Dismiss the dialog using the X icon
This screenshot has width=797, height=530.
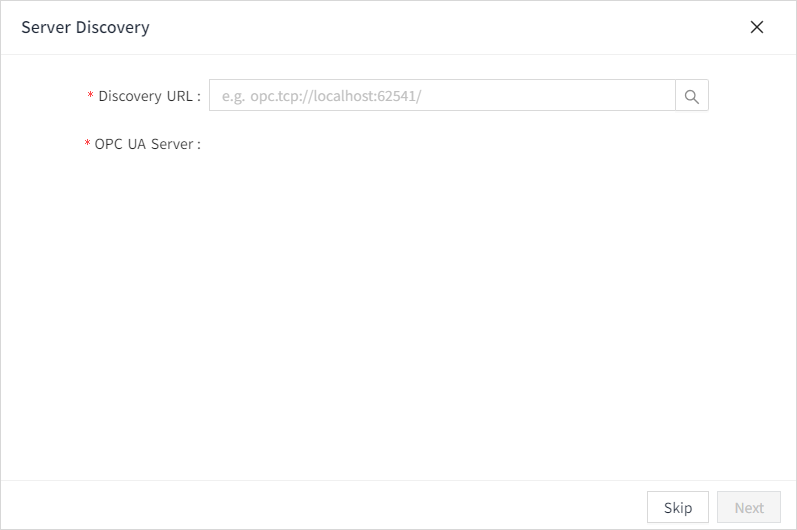click(x=757, y=27)
